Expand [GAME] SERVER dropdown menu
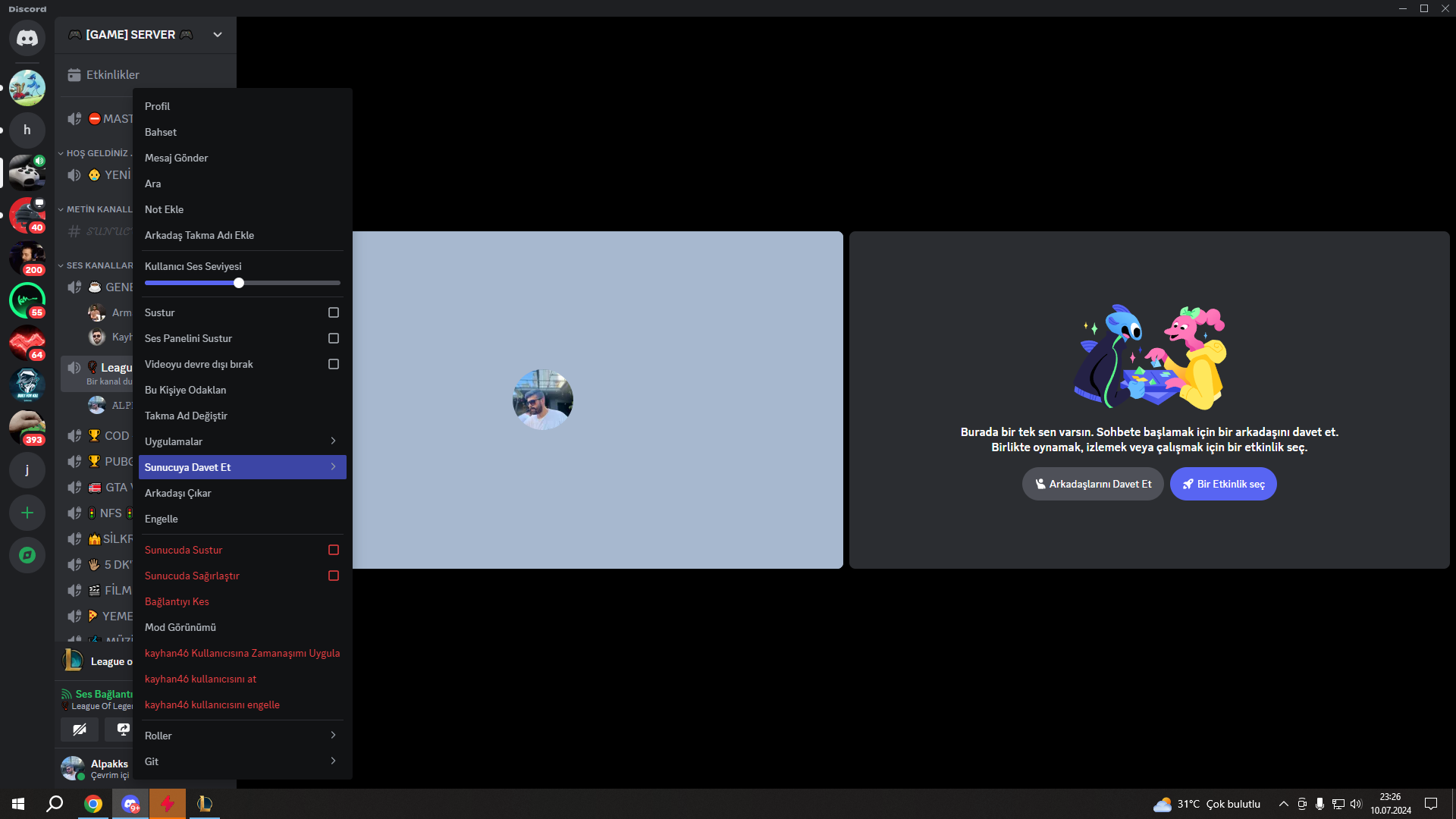The image size is (1456, 819). 218,35
